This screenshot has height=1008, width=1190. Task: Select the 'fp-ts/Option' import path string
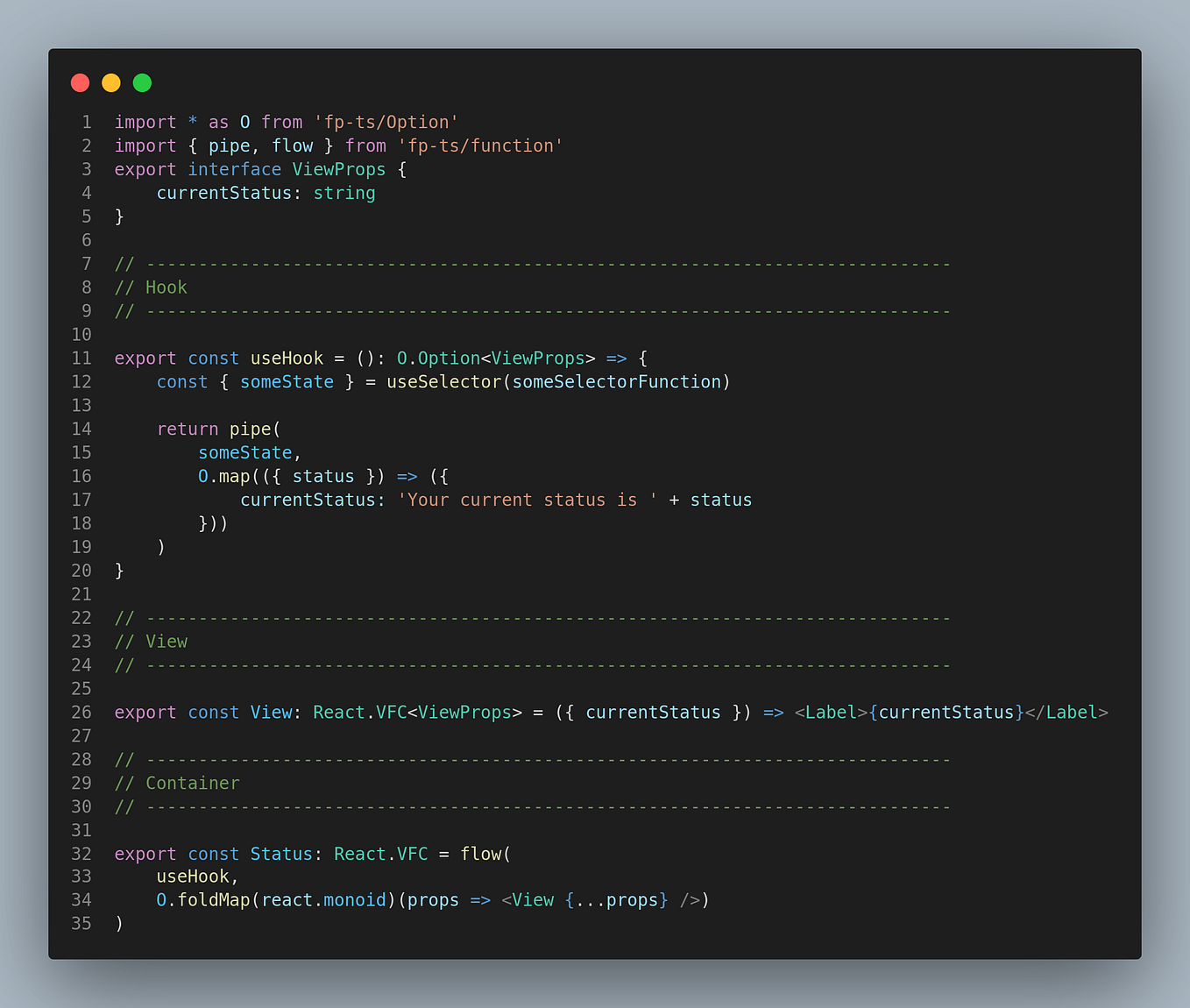(x=387, y=122)
